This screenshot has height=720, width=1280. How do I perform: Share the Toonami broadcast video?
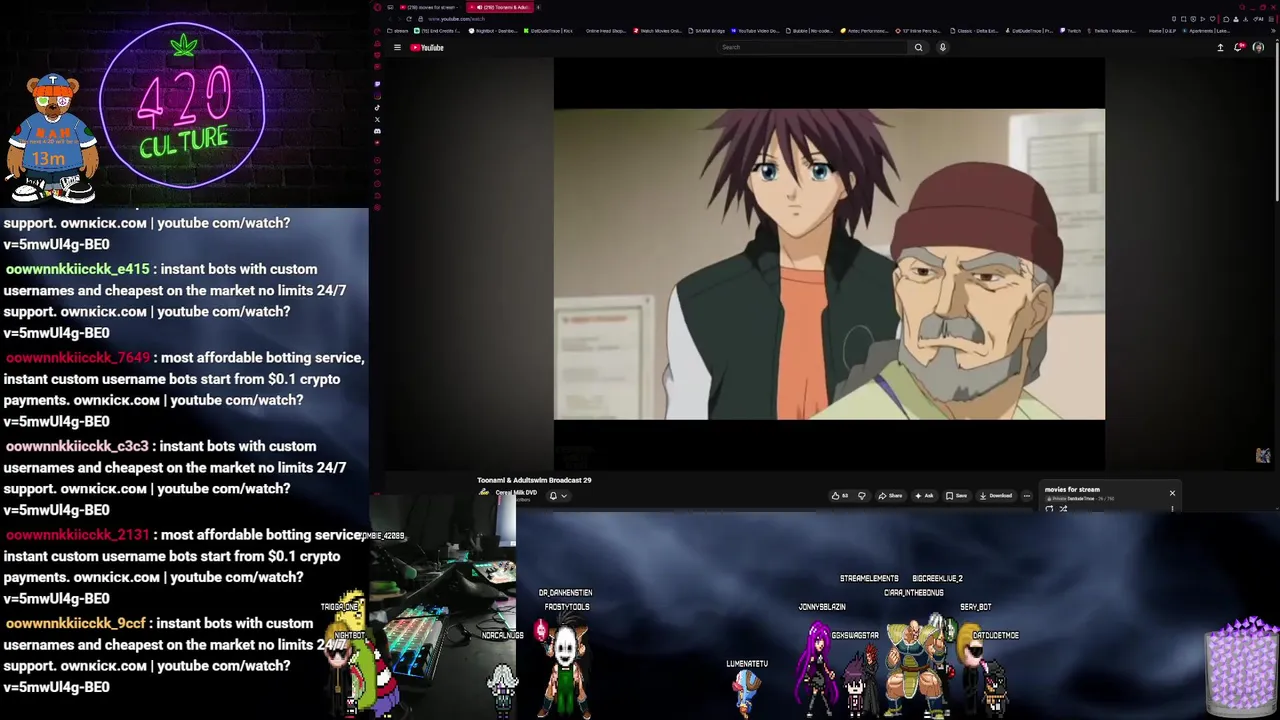(x=890, y=496)
